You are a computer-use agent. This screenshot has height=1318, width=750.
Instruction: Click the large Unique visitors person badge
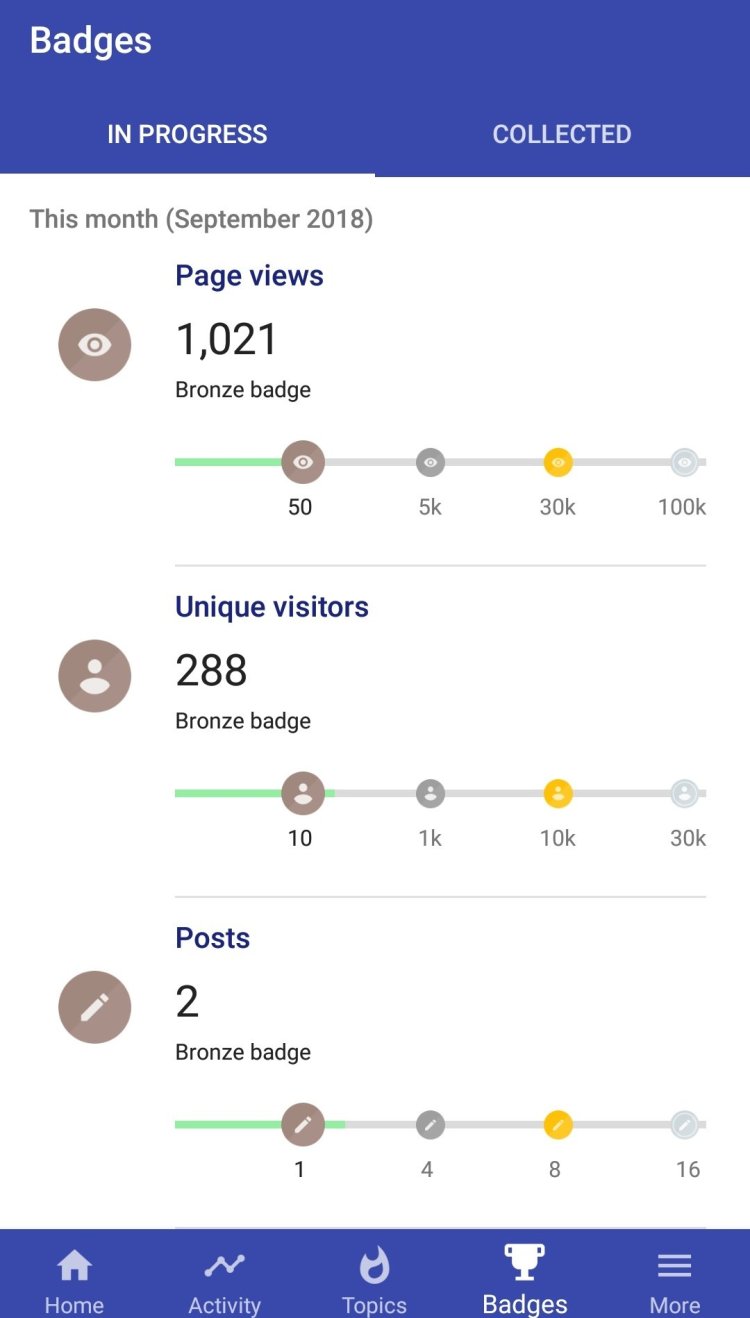tap(95, 676)
